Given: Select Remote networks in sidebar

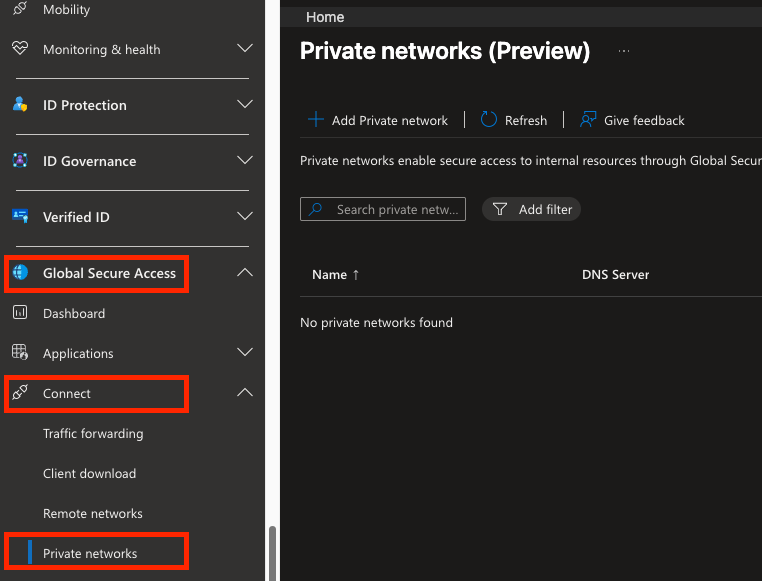Looking at the screenshot, I should point(93,514).
